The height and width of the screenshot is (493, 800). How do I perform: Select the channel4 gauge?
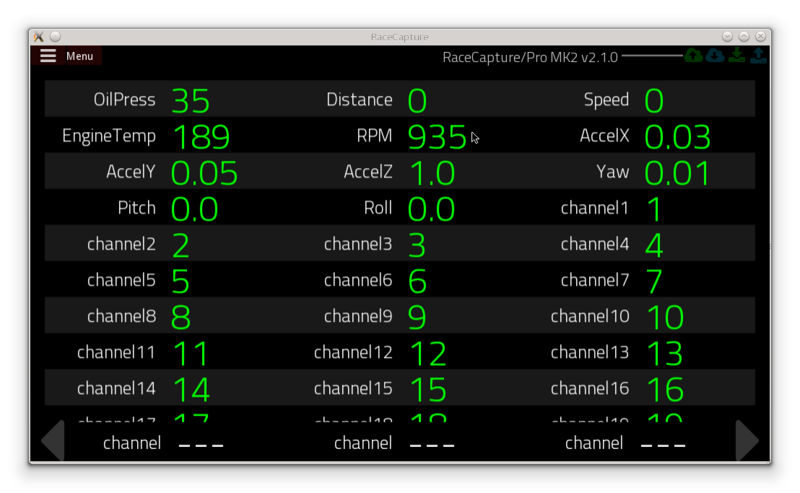tap(637, 244)
